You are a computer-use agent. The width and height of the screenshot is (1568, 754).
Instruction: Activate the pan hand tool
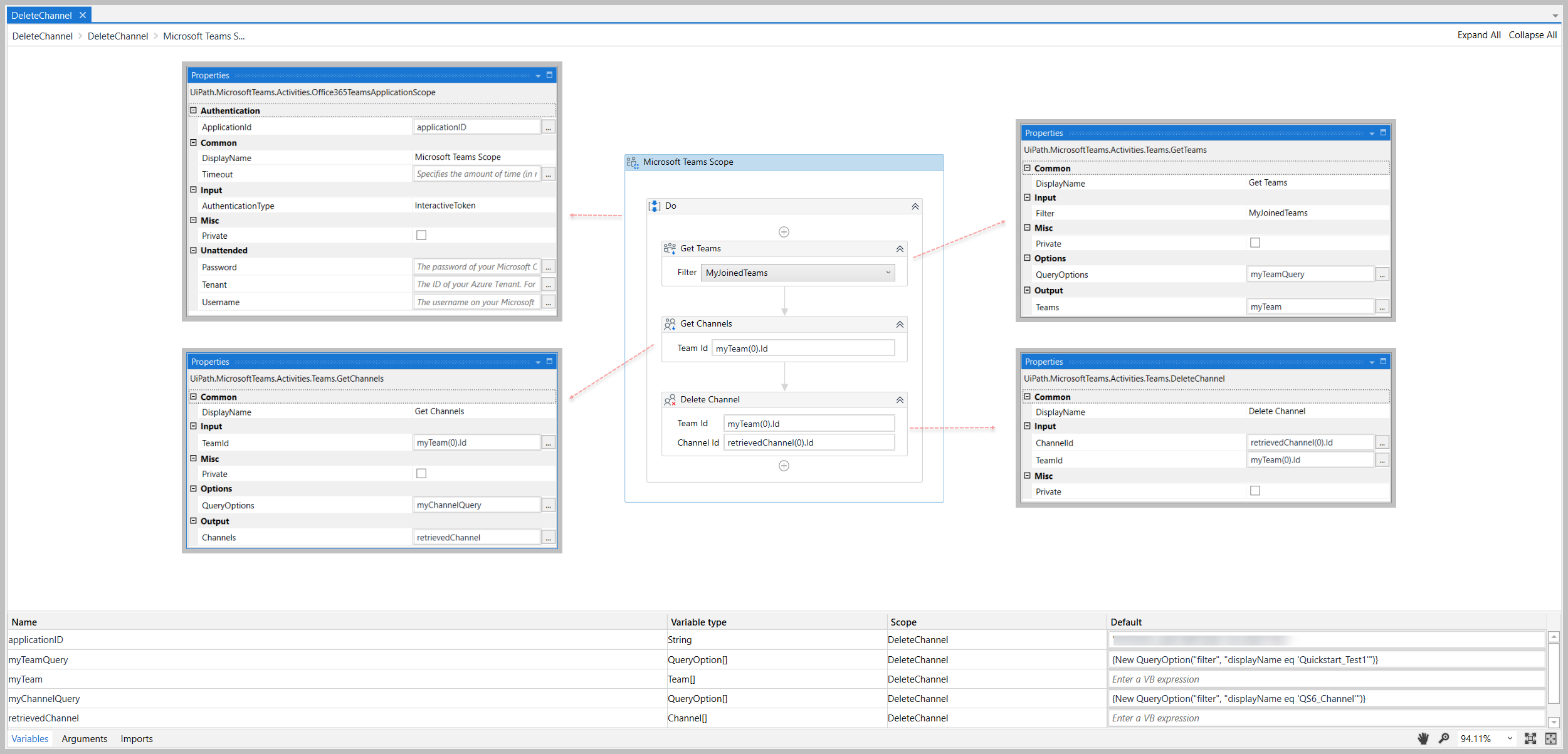1423,738
